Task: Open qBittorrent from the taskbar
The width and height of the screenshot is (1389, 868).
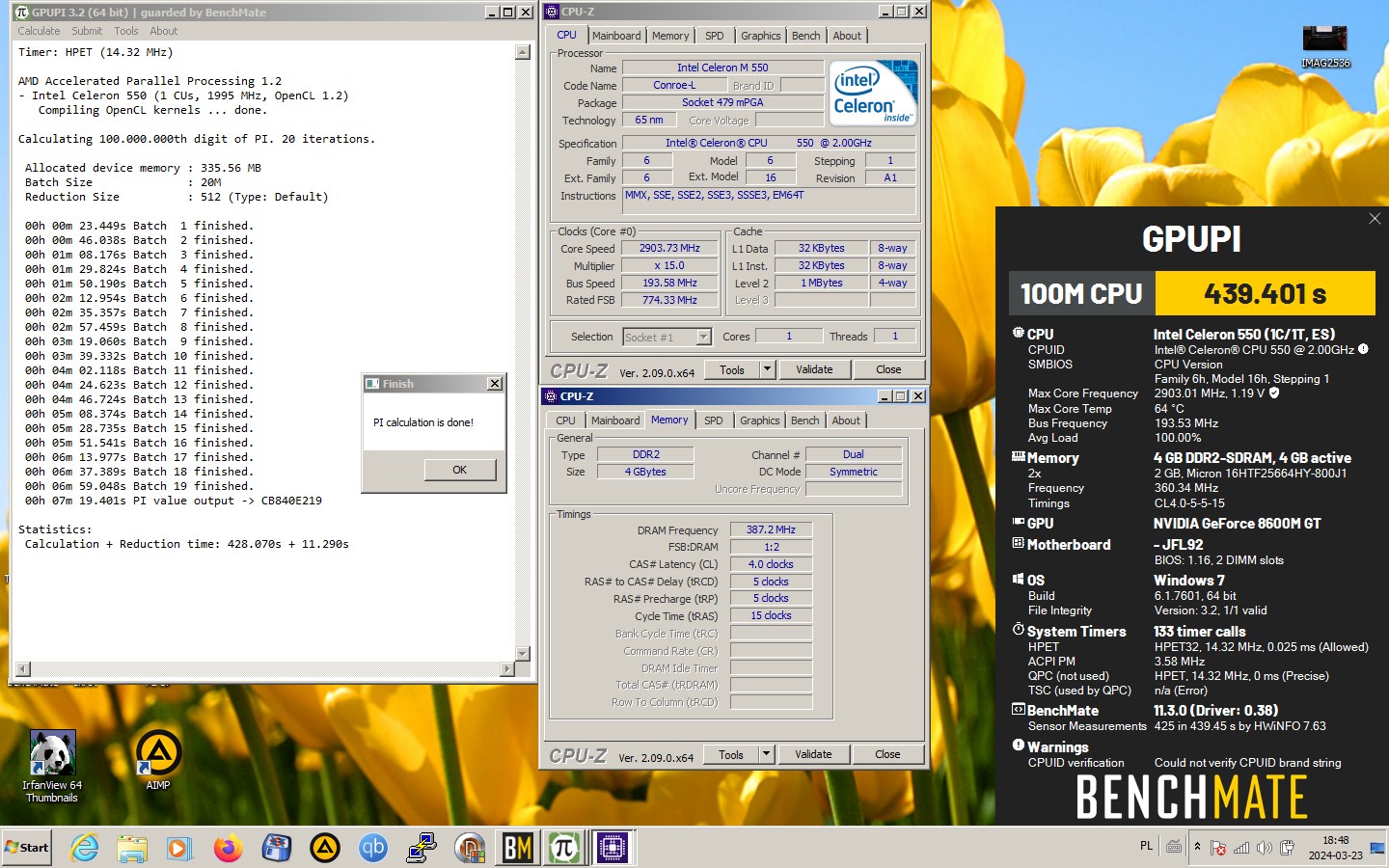Action: tap(373, 848)
